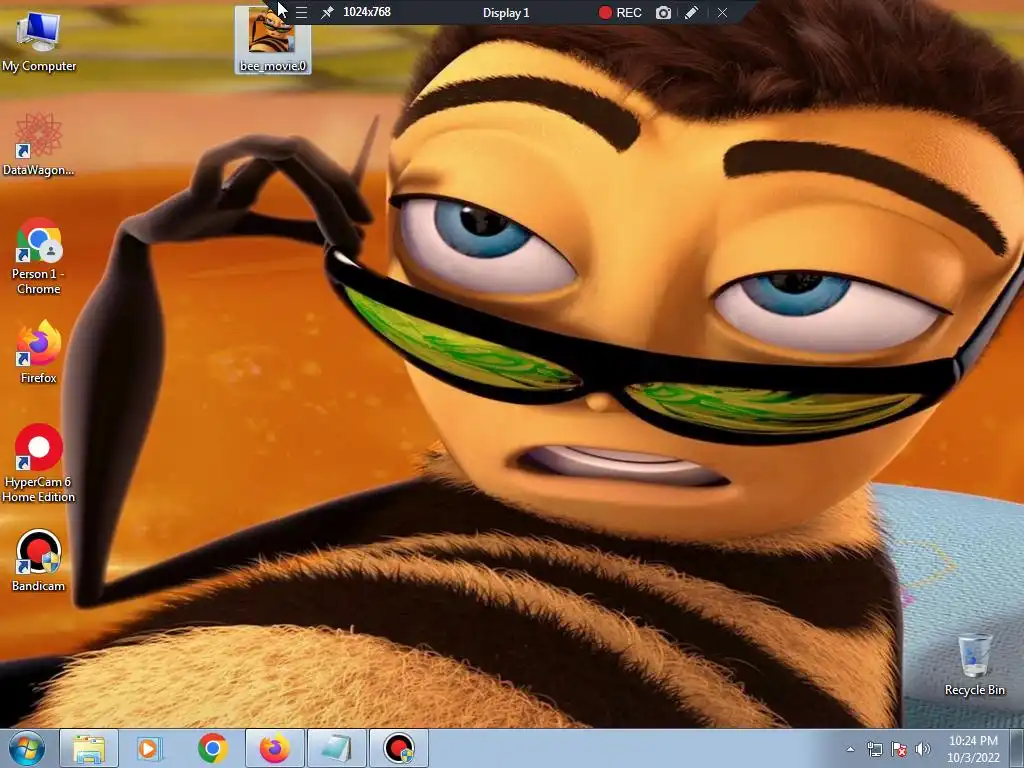The image size is (1024, 768).
Task: Take a screenshot with camera icon
Action: (x=664, y=12)
